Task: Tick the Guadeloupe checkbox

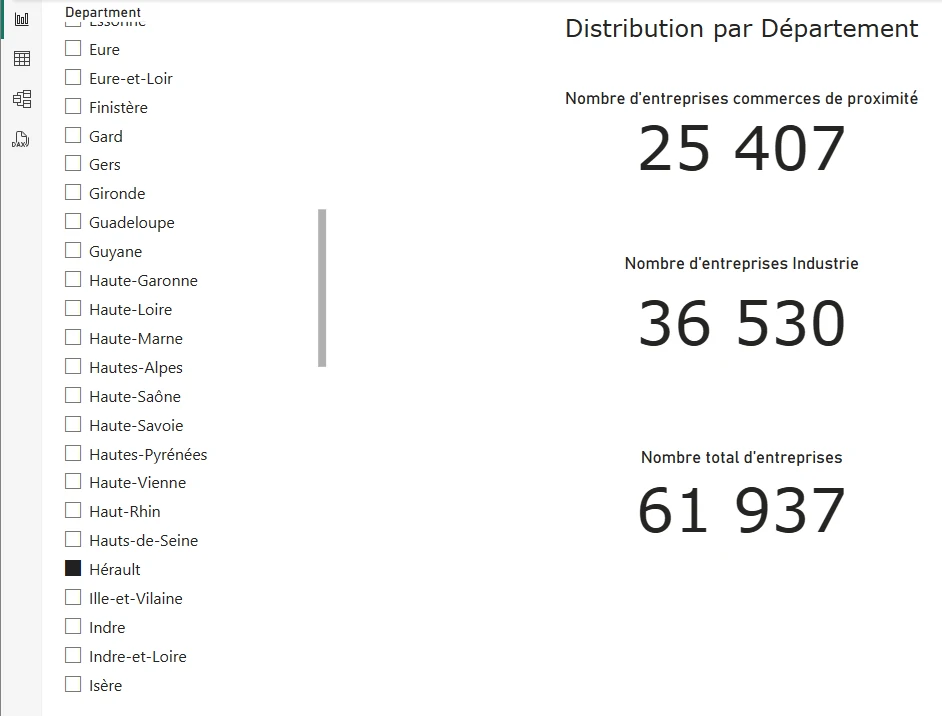Action: (x=73, y=221)
